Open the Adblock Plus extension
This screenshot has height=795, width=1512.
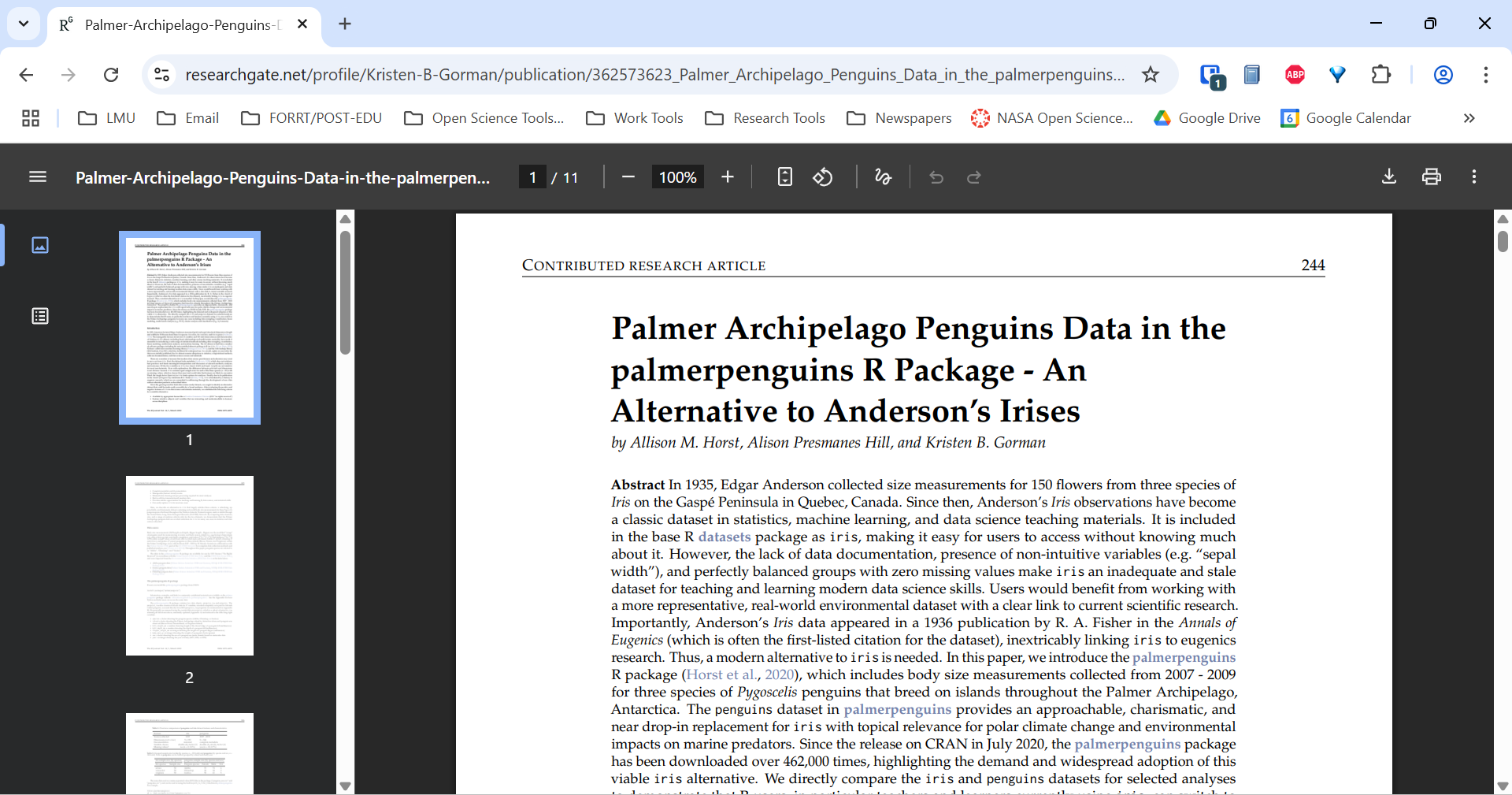coord(1295,75)
